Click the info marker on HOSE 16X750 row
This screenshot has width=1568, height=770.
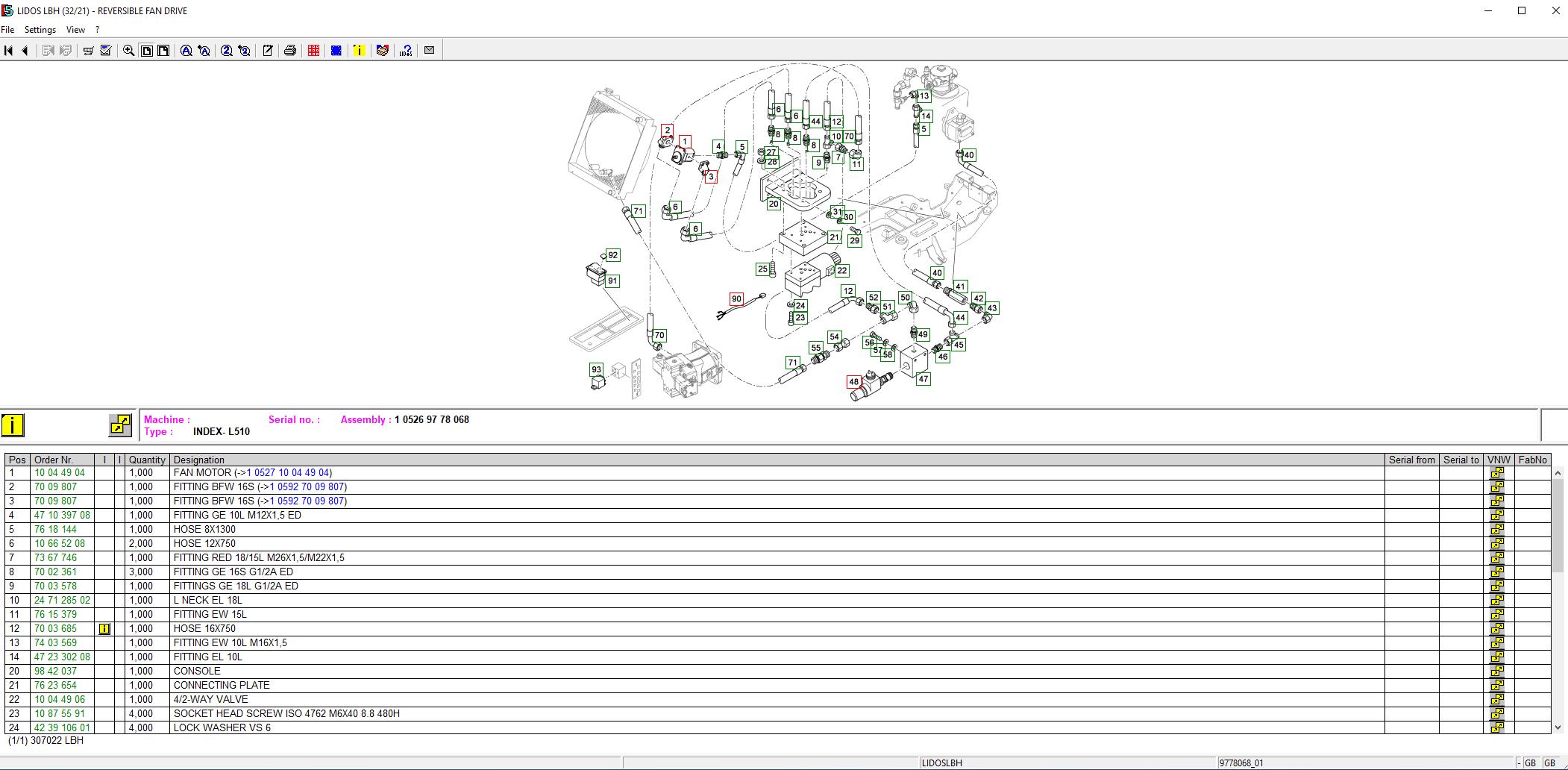coord(104,629)
